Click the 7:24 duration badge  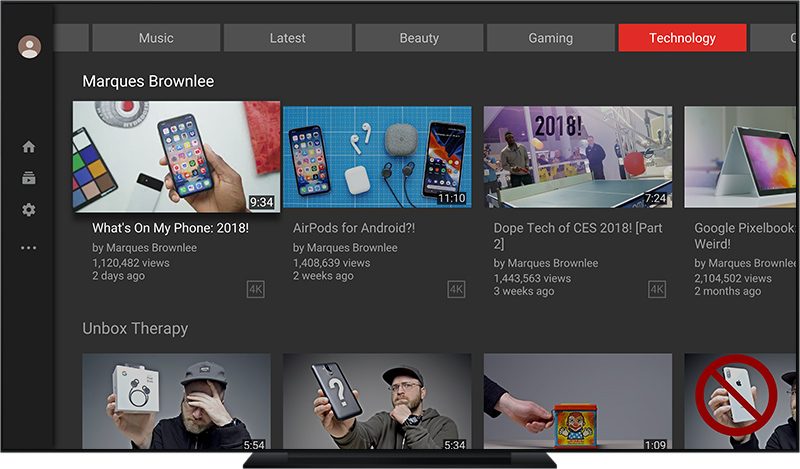point(655,198)
